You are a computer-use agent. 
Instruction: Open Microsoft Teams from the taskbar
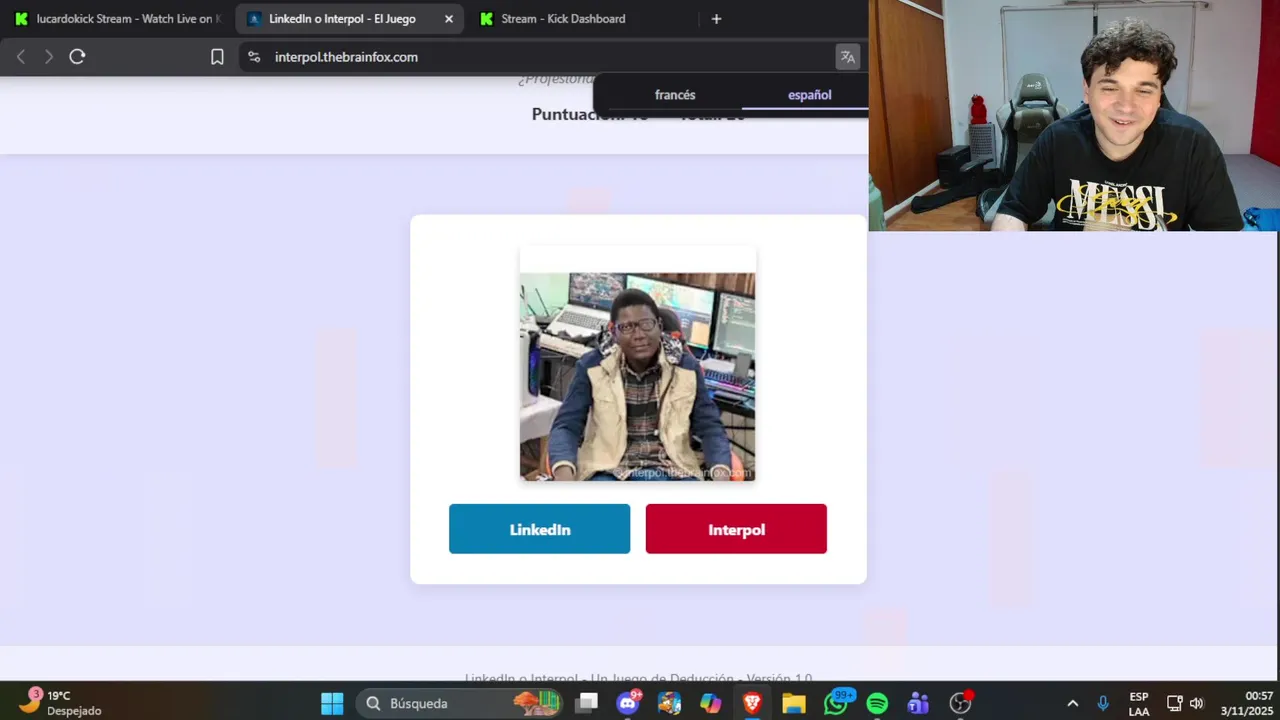point(918,703)
